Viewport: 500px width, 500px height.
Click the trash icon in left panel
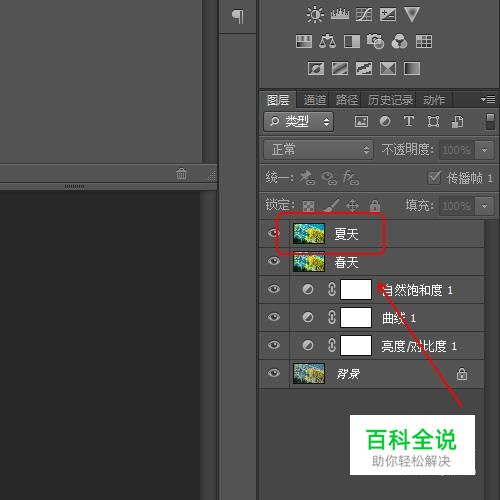pyautogui.click(x=181, y=173)
